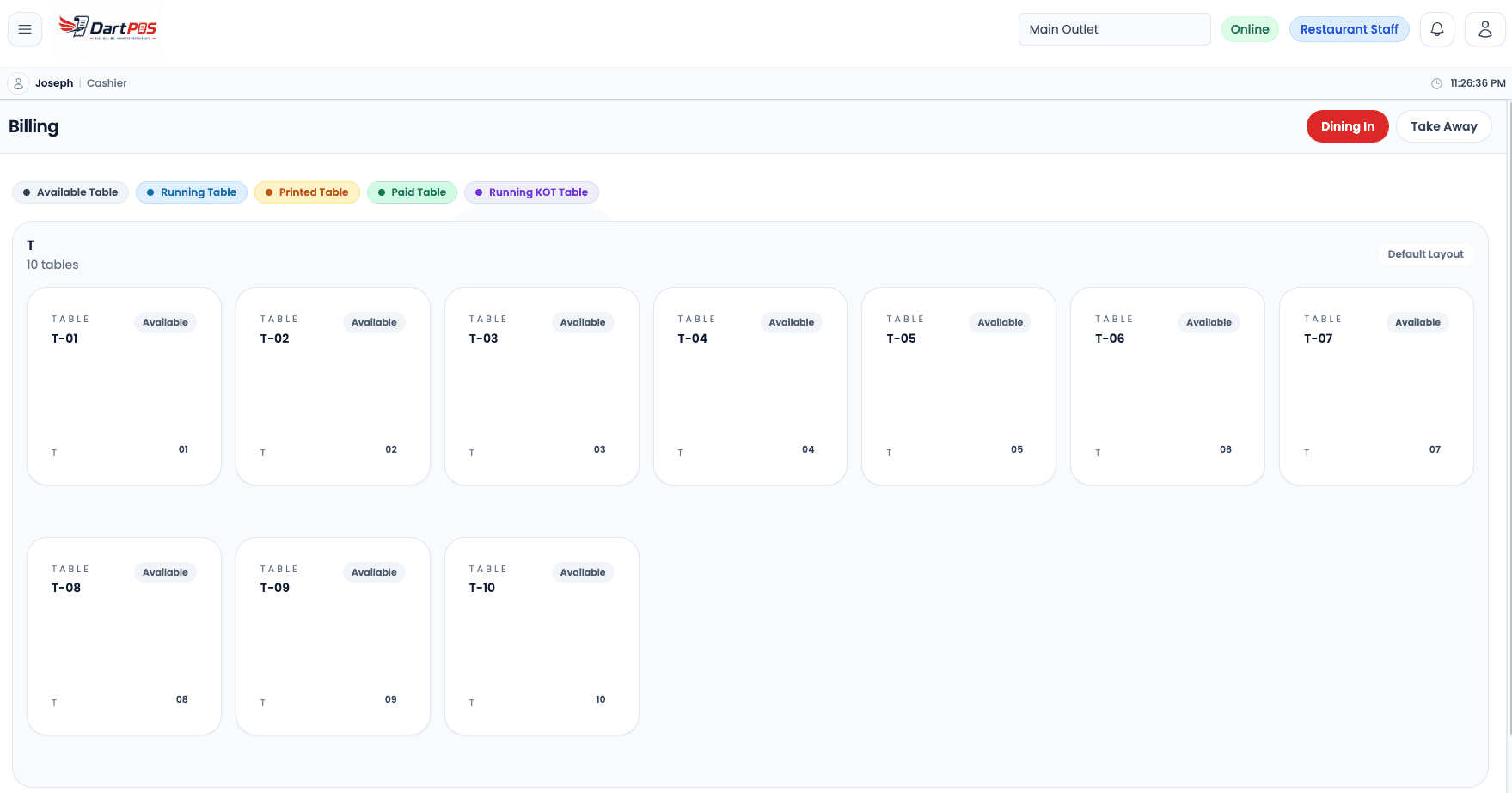Image resolution: width=1512 pixels, height=793 pixels.
Task: Switch to Dining In mode
Action: [x=1348, y=126]
